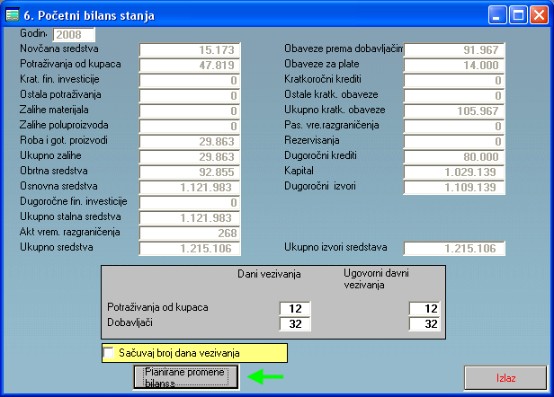Image resolution: width=554 pixels, height=397 pixels.
Task: Select the Ukupno stalna sredstva field
Action: click(x=190, y=218)
